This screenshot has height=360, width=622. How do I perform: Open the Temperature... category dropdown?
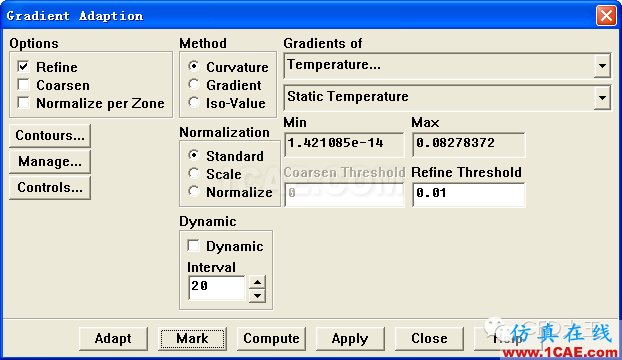tap(602, 65)
